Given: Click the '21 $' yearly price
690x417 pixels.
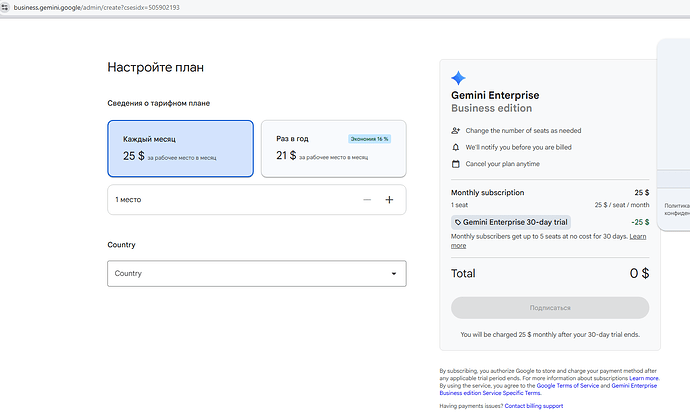Looking at the screenshot, I should point(286,155).
